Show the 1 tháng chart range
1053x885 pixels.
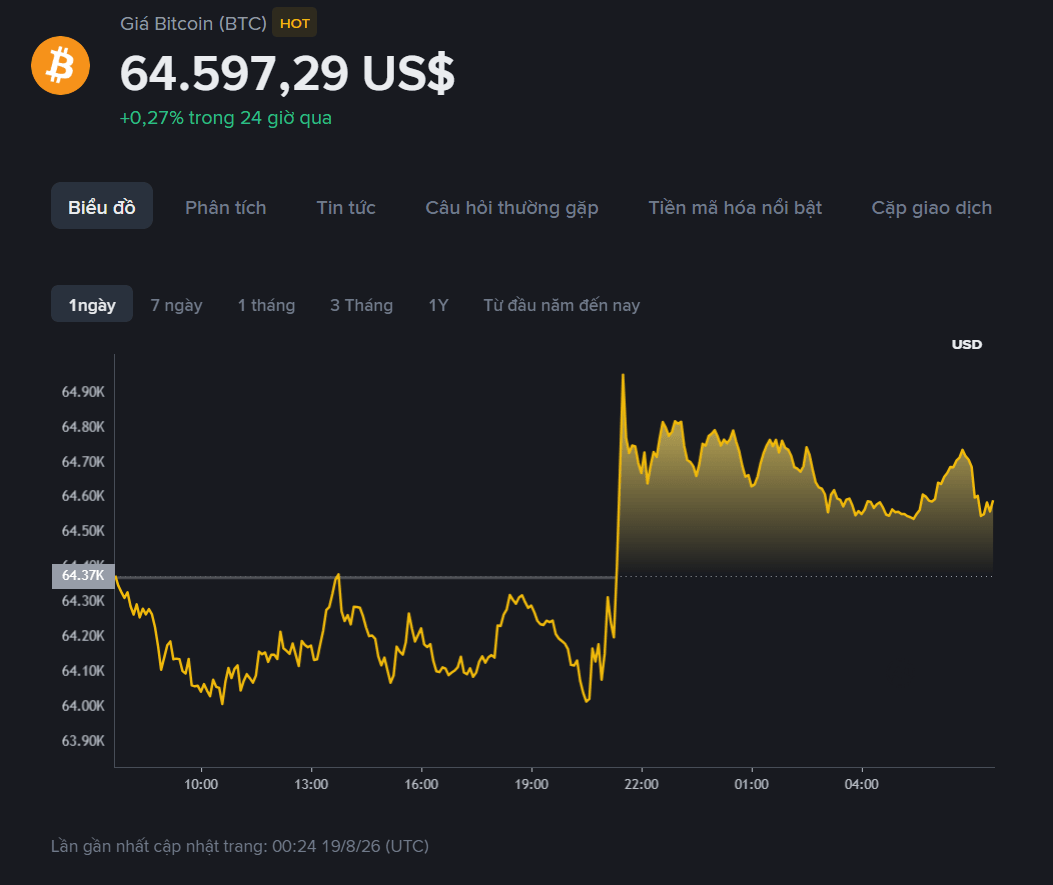point(267,305)
